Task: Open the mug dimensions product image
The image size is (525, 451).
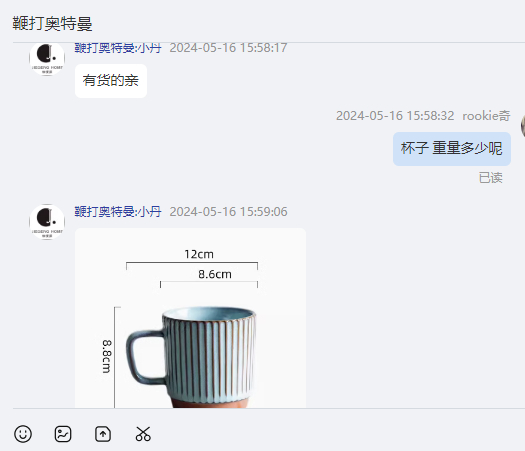Action: (x=191, y=318)
